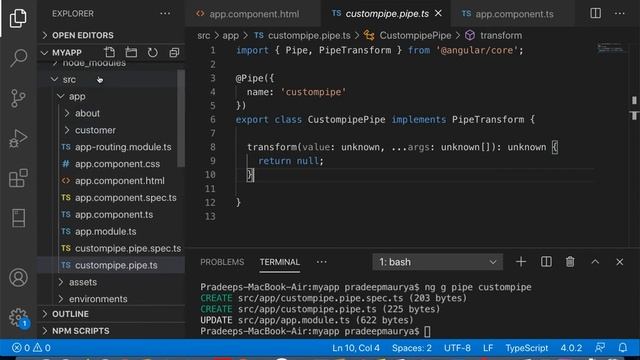Open Explorer more actions ellipsis
Viewport: 640px width, 360px height.
[x=165, y=13]
